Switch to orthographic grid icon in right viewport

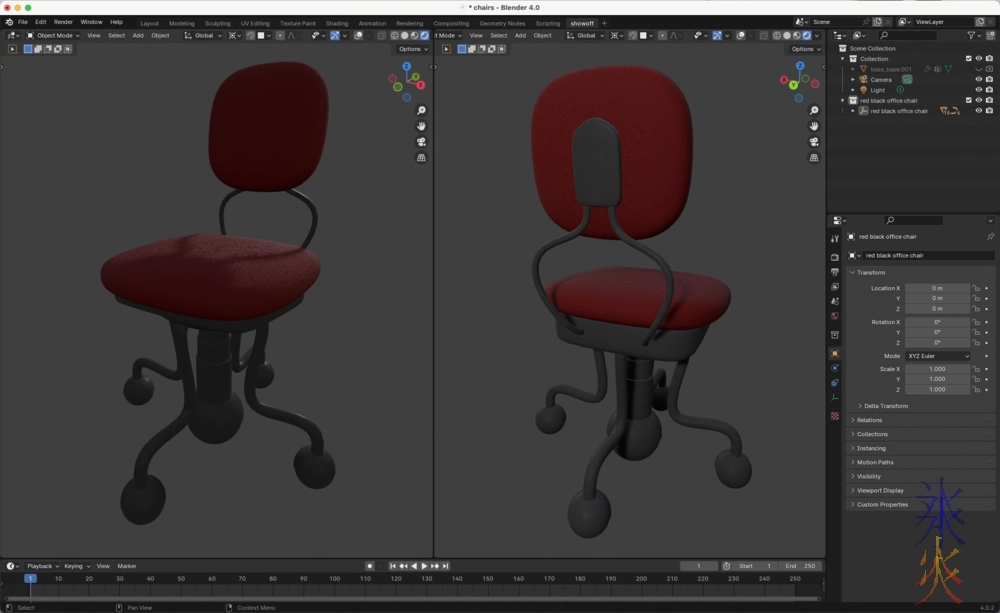point(814,157)
